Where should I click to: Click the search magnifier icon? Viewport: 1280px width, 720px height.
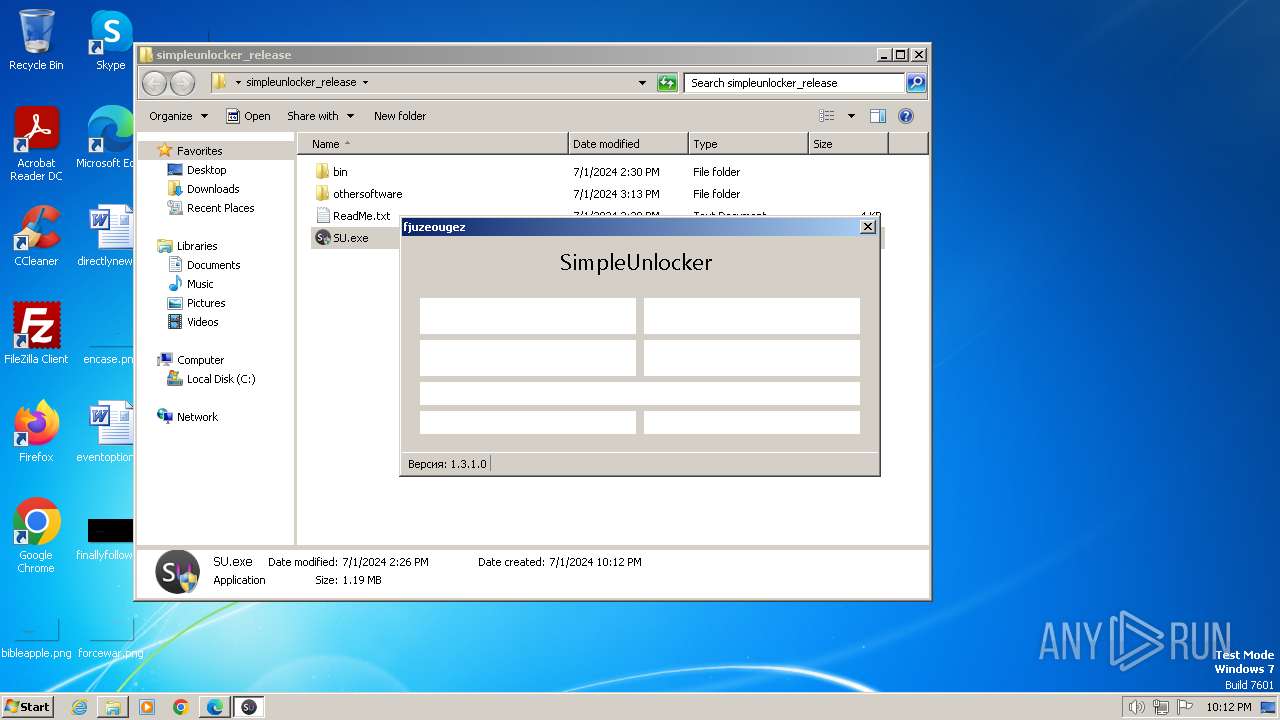916,83
